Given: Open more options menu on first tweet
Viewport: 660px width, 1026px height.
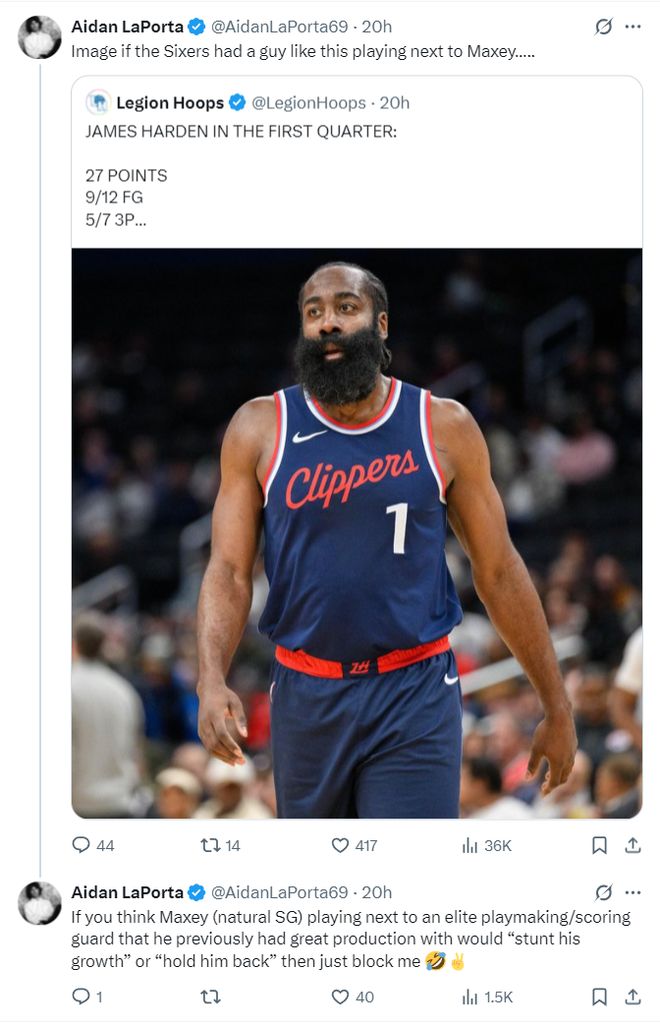Looking at the screenshot, I should 633,27.
